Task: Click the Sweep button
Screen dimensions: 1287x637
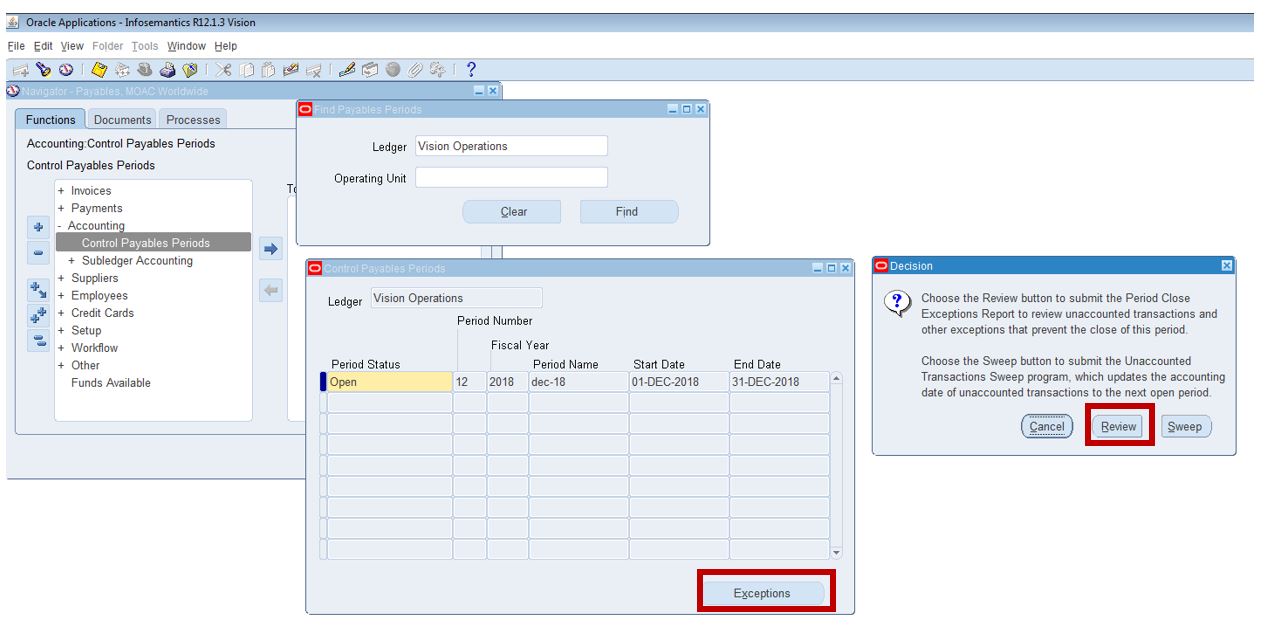Action: (x=1185, y=427)
